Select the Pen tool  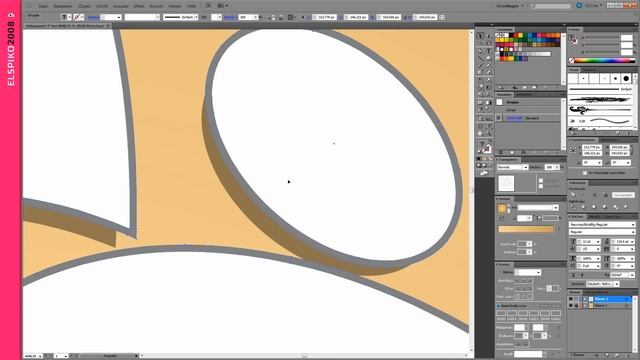(x=480, y=51)
